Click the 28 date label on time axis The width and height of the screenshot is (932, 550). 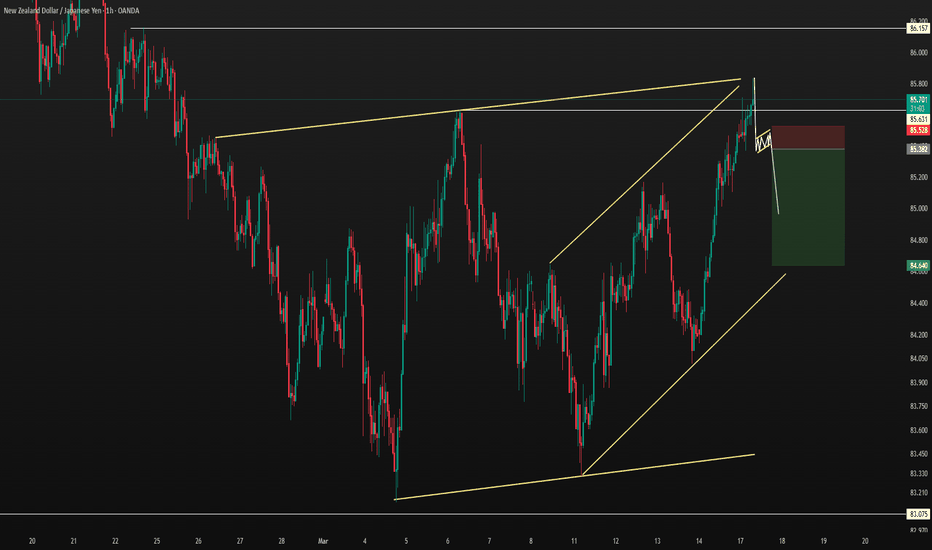point(282,541)
